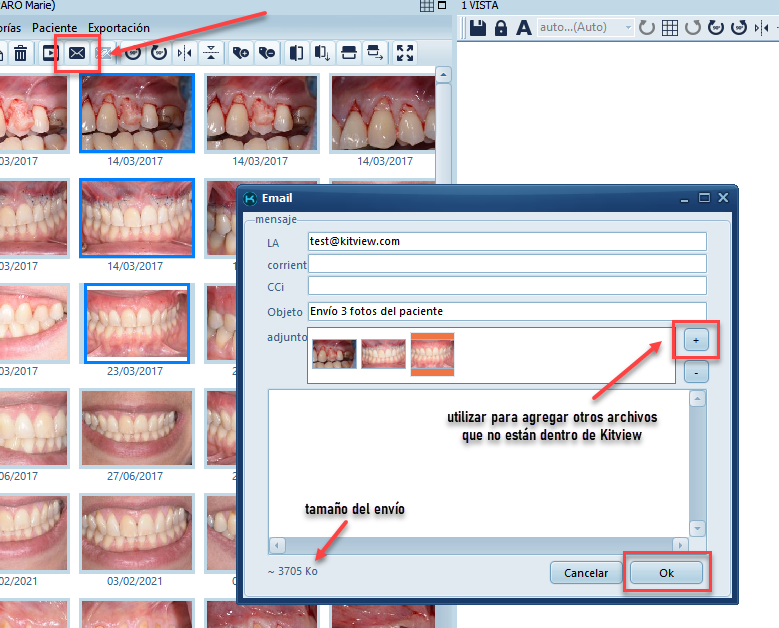779x628 pixels.
Task: Click the trash delete icon
Action: point(20,53)
